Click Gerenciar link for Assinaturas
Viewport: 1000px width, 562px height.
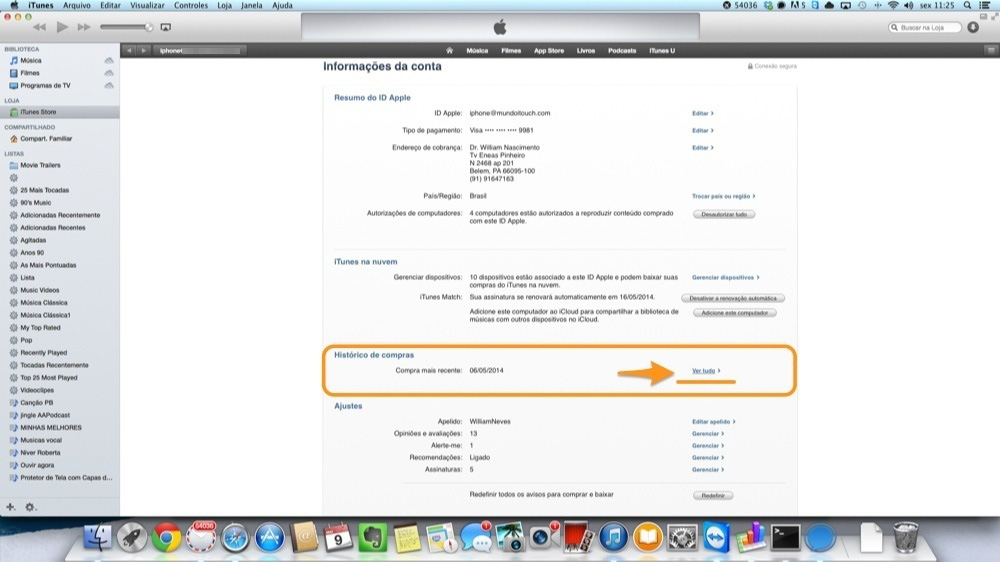pos(707,470)
